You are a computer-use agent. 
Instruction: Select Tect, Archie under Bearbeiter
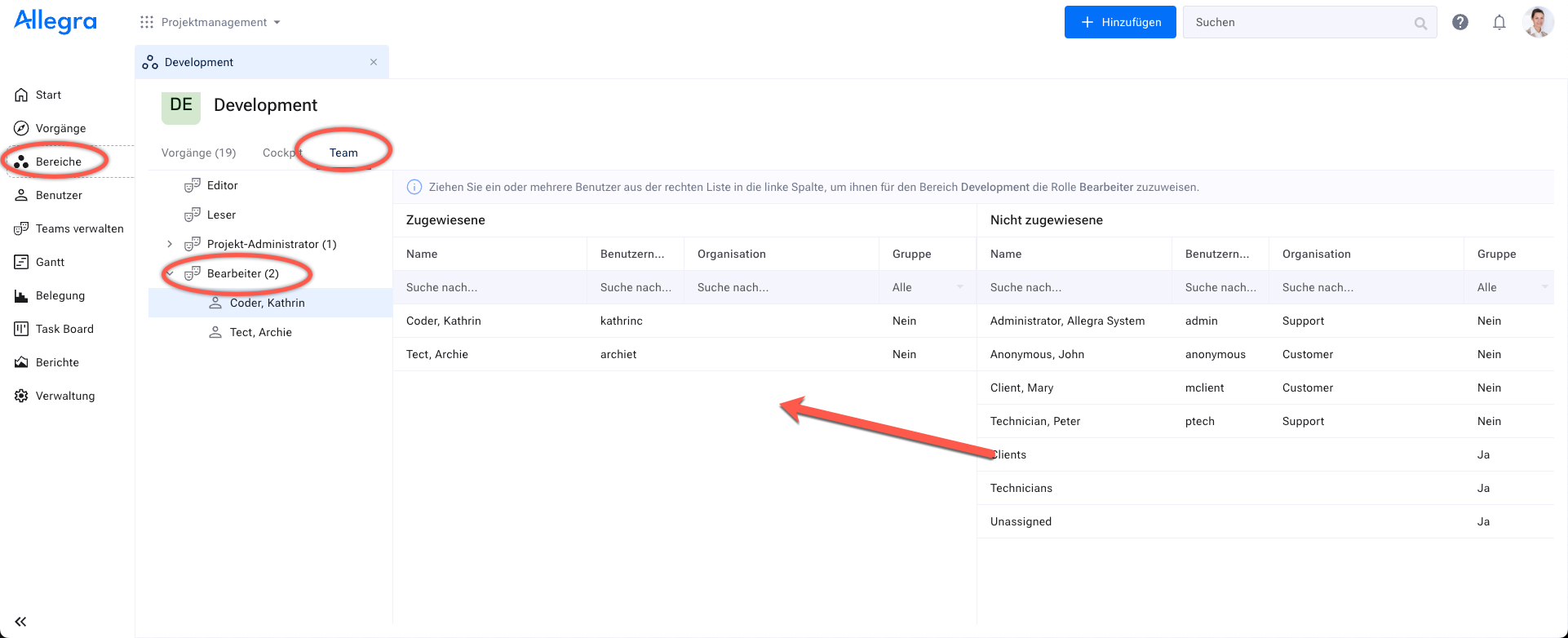point(260,332)
